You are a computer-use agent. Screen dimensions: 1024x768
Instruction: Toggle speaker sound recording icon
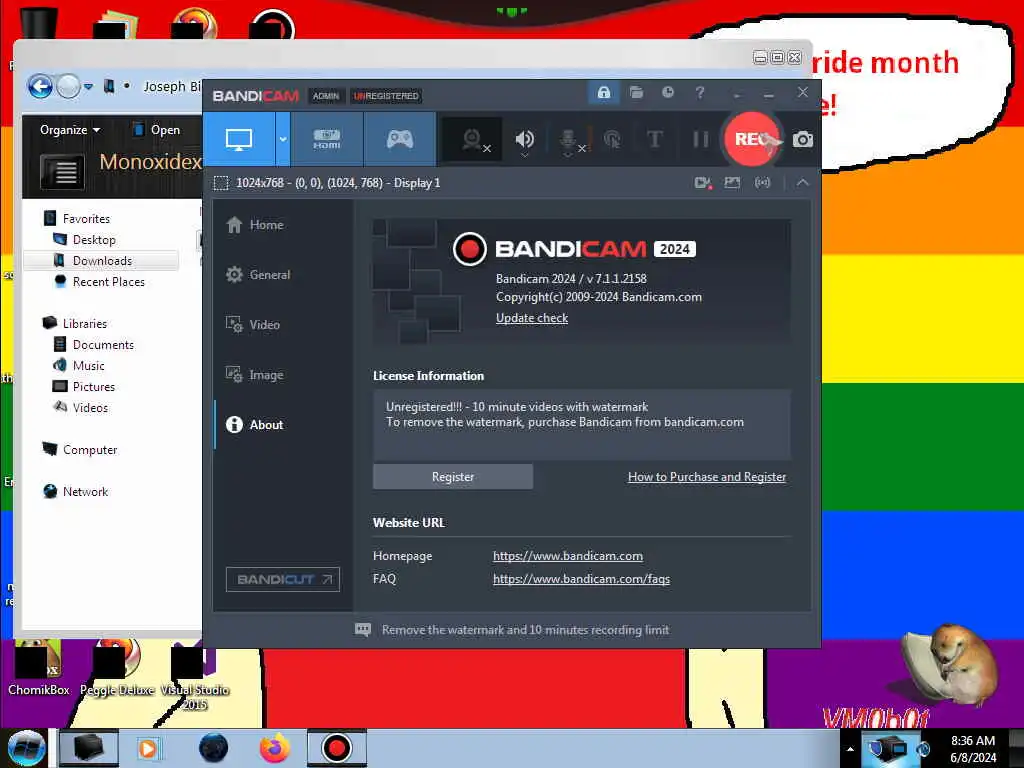pos(524,139)
